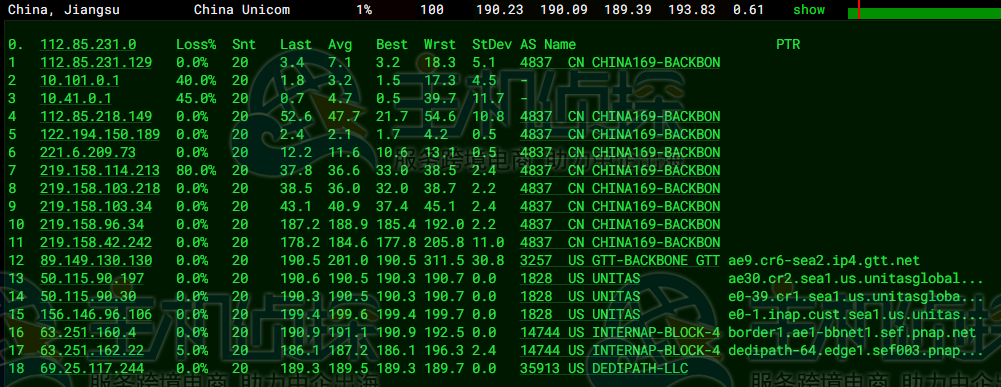Click the green 'show' link

(x=809, y=10)
